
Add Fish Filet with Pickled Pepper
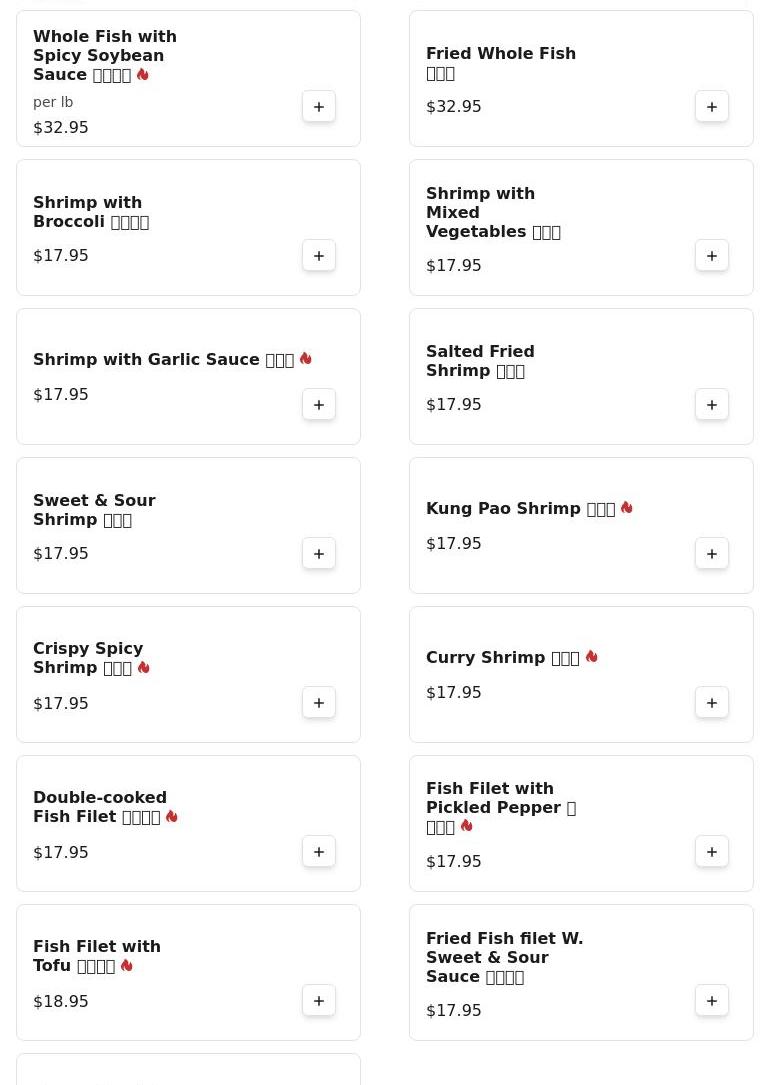click(712, 852)
